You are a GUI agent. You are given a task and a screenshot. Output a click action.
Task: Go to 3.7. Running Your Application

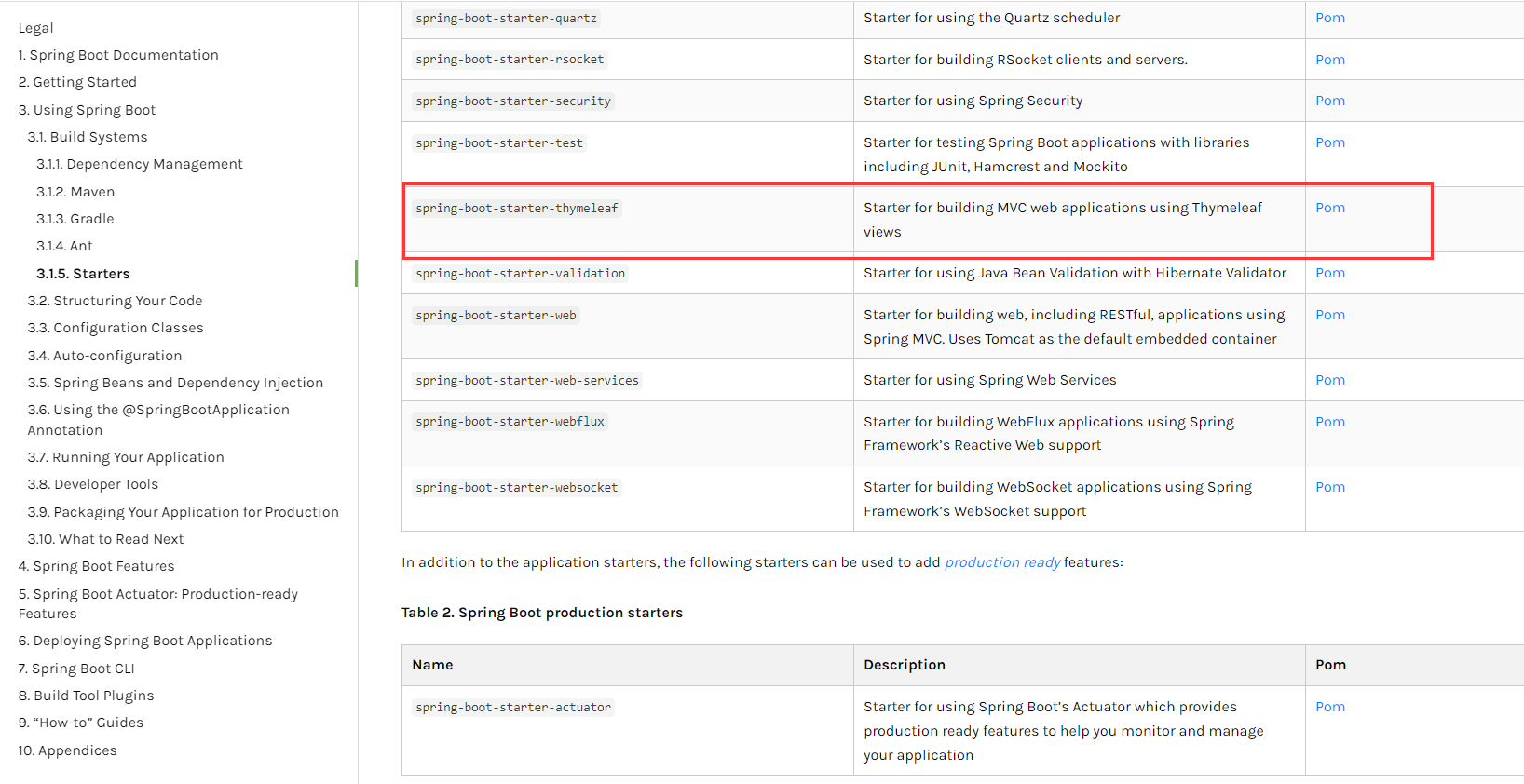(126, 457)
